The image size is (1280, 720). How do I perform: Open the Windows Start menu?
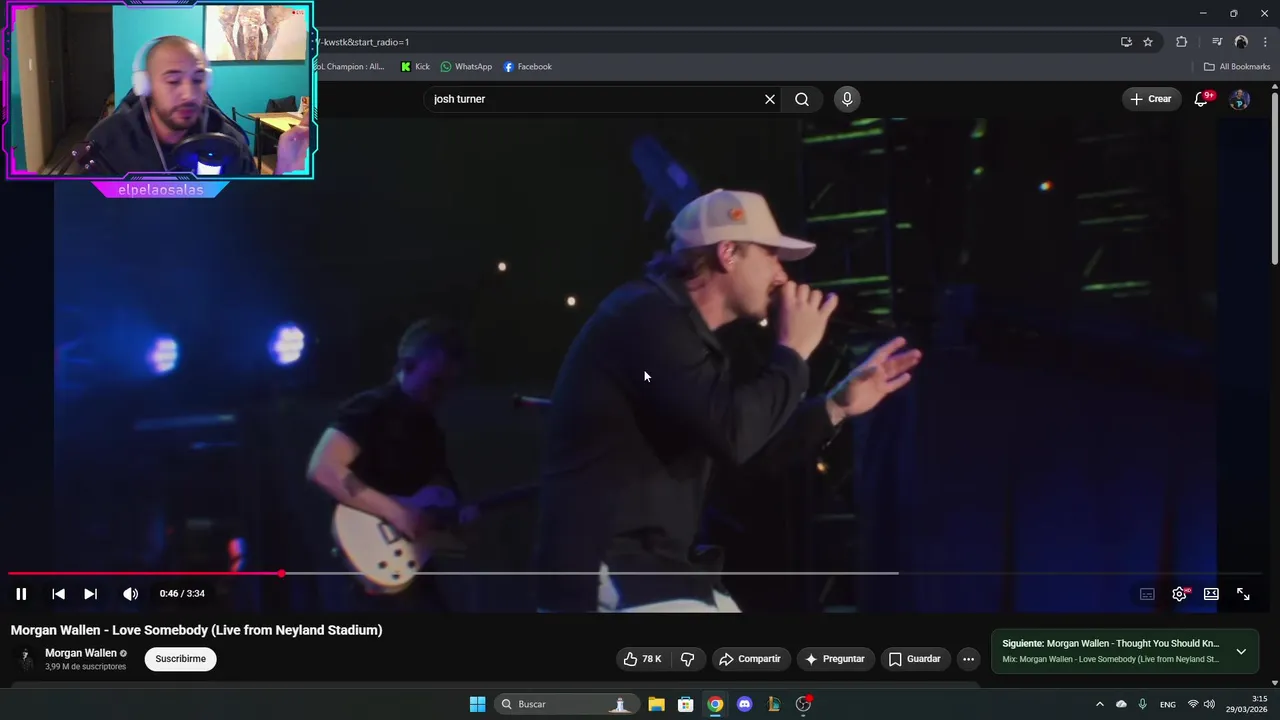pyautogui.click(x=478, y=704)
